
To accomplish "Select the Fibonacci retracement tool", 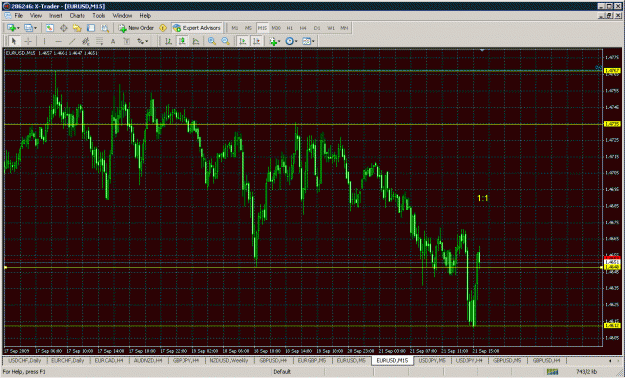I will pos(99,41).
